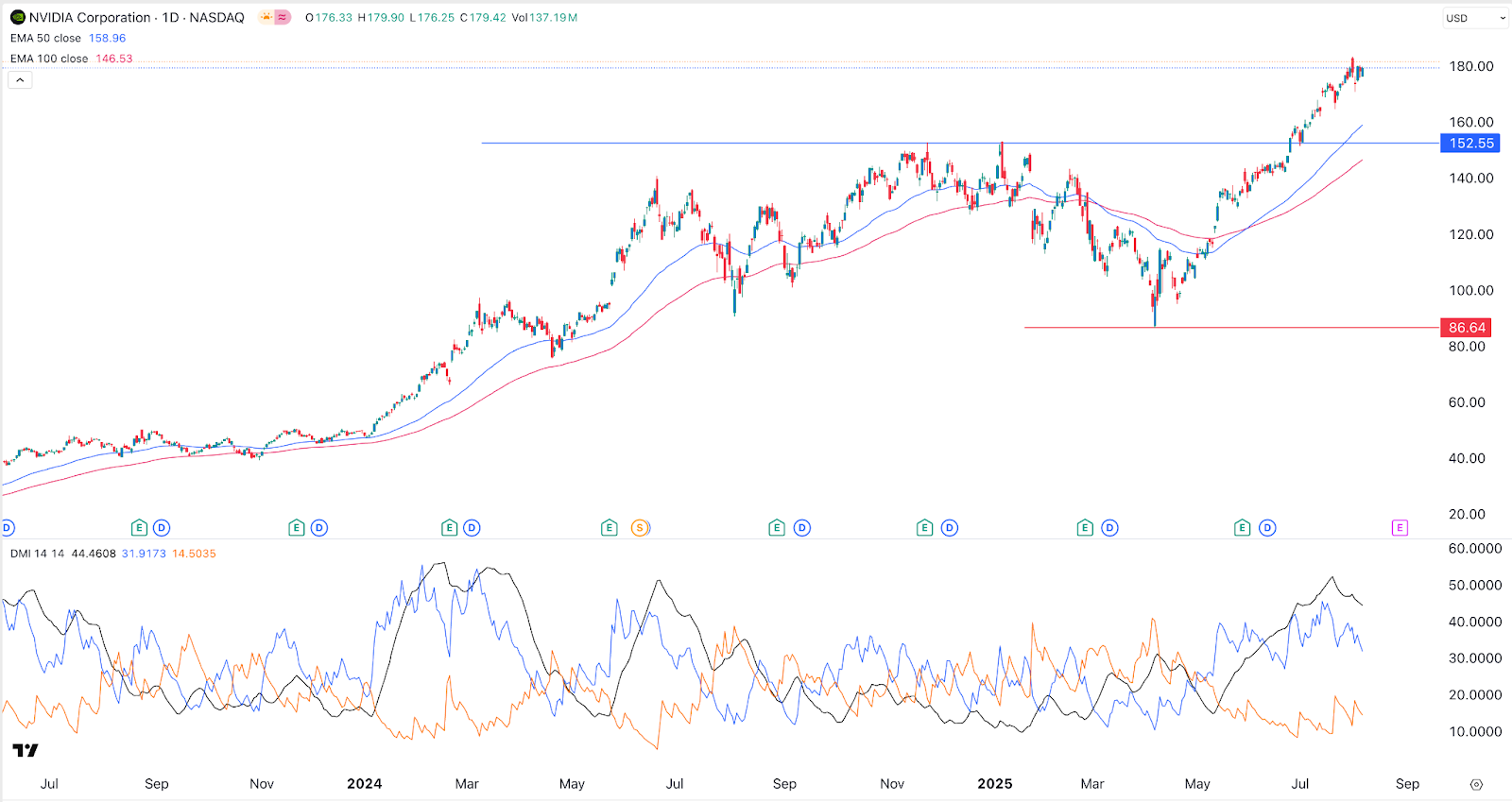
Task: Open the March 2025 dividend D marker
Action: (1110, 528)
